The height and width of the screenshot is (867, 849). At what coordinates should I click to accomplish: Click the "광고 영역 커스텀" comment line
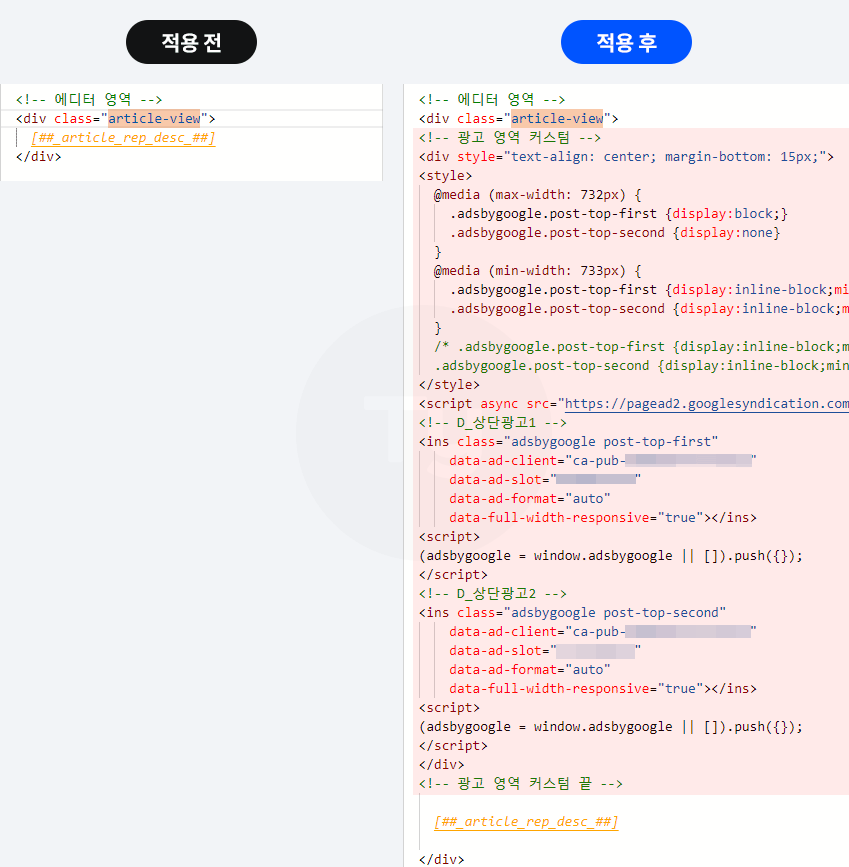(507, 137)
